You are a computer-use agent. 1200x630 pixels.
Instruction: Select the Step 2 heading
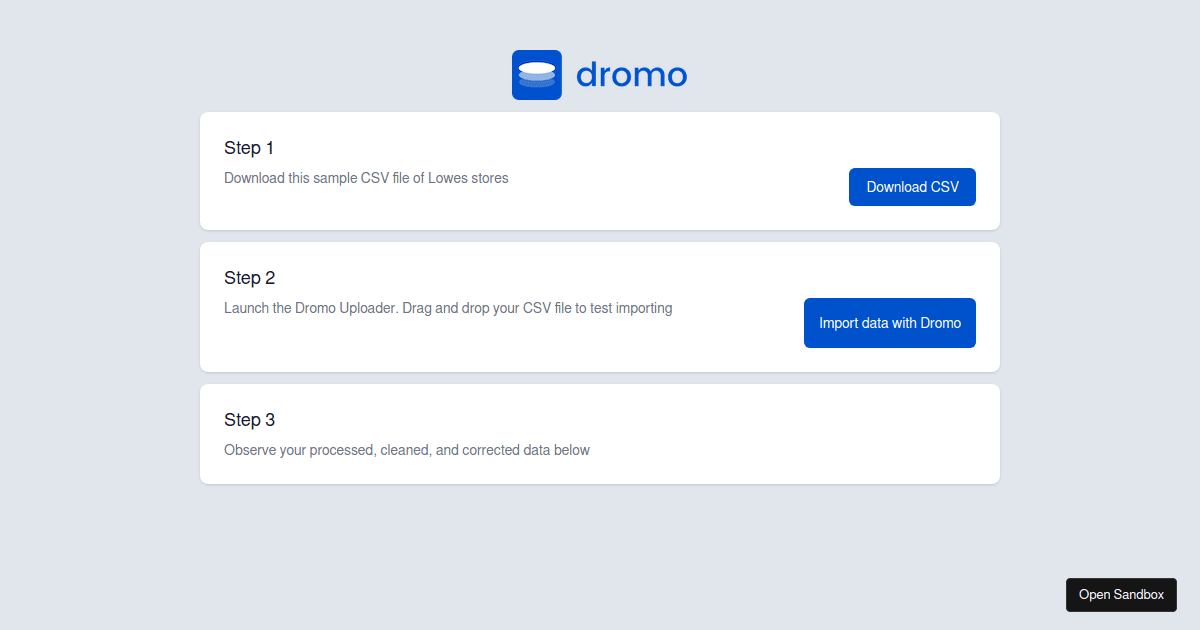249,278
